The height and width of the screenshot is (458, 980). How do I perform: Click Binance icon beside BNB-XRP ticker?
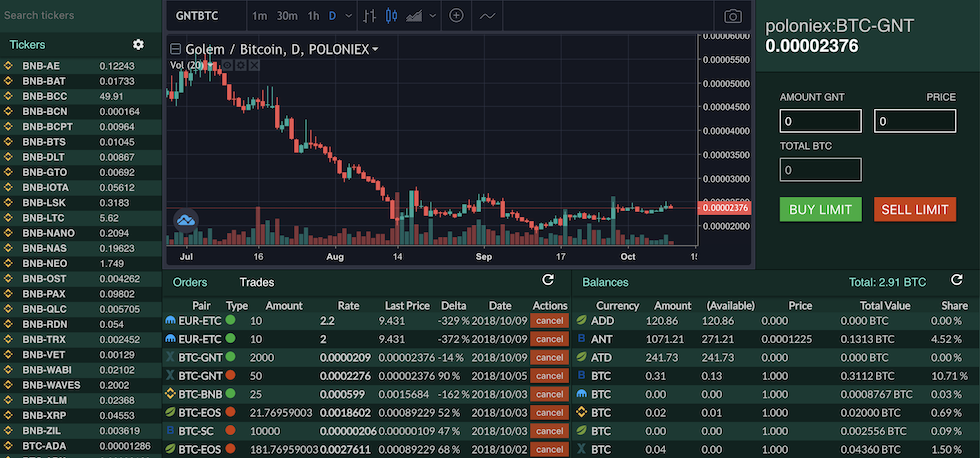click(8, 416)
